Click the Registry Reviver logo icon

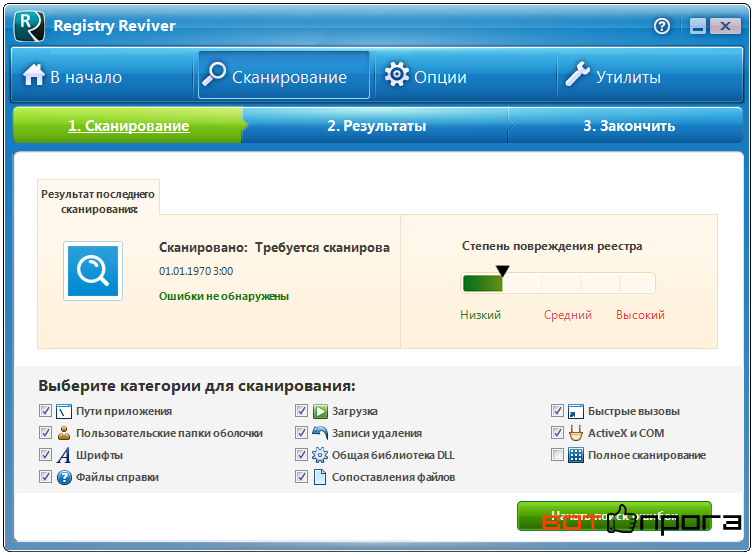point(29,26)
